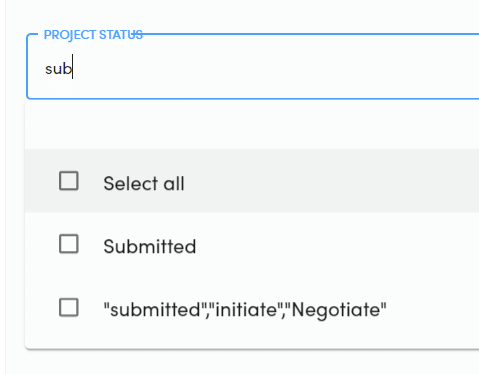The width and height of the screenshot is (479, 374).
Task: Click the Submitted list row
Action: tap(252, 244)
